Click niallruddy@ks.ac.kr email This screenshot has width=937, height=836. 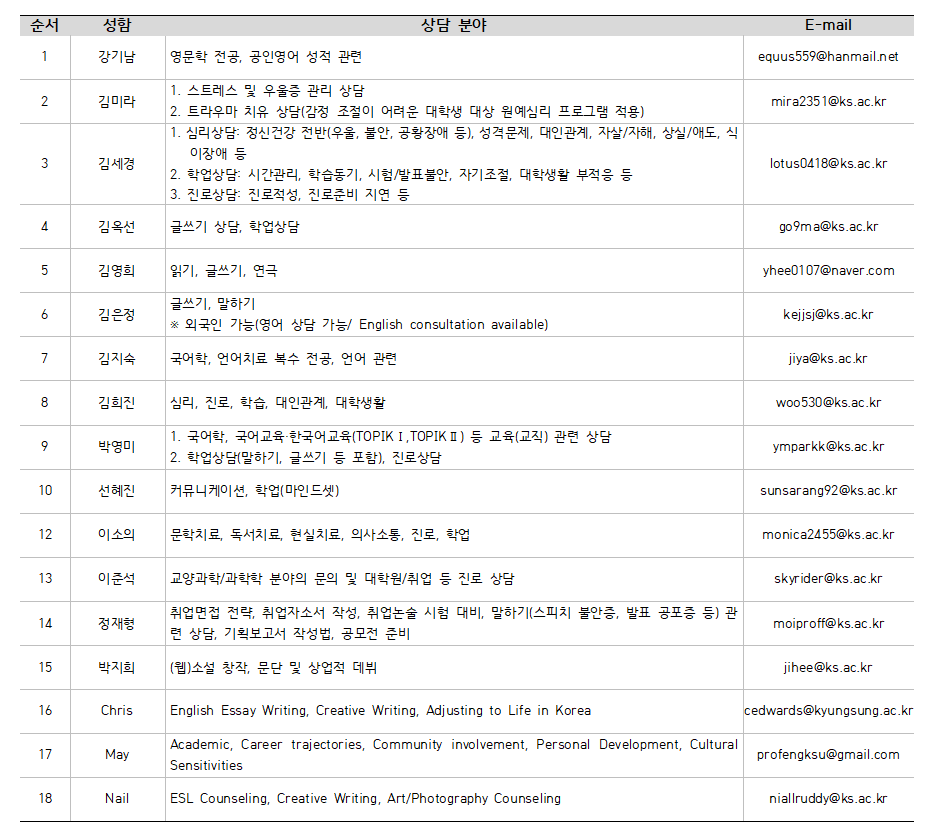(828, 799)
